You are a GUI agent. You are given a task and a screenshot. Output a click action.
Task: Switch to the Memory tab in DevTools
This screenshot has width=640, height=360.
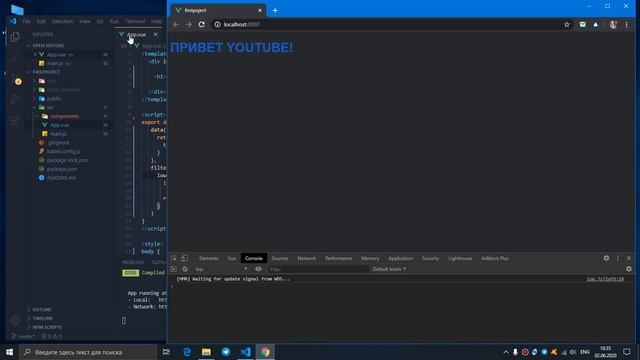370,258
